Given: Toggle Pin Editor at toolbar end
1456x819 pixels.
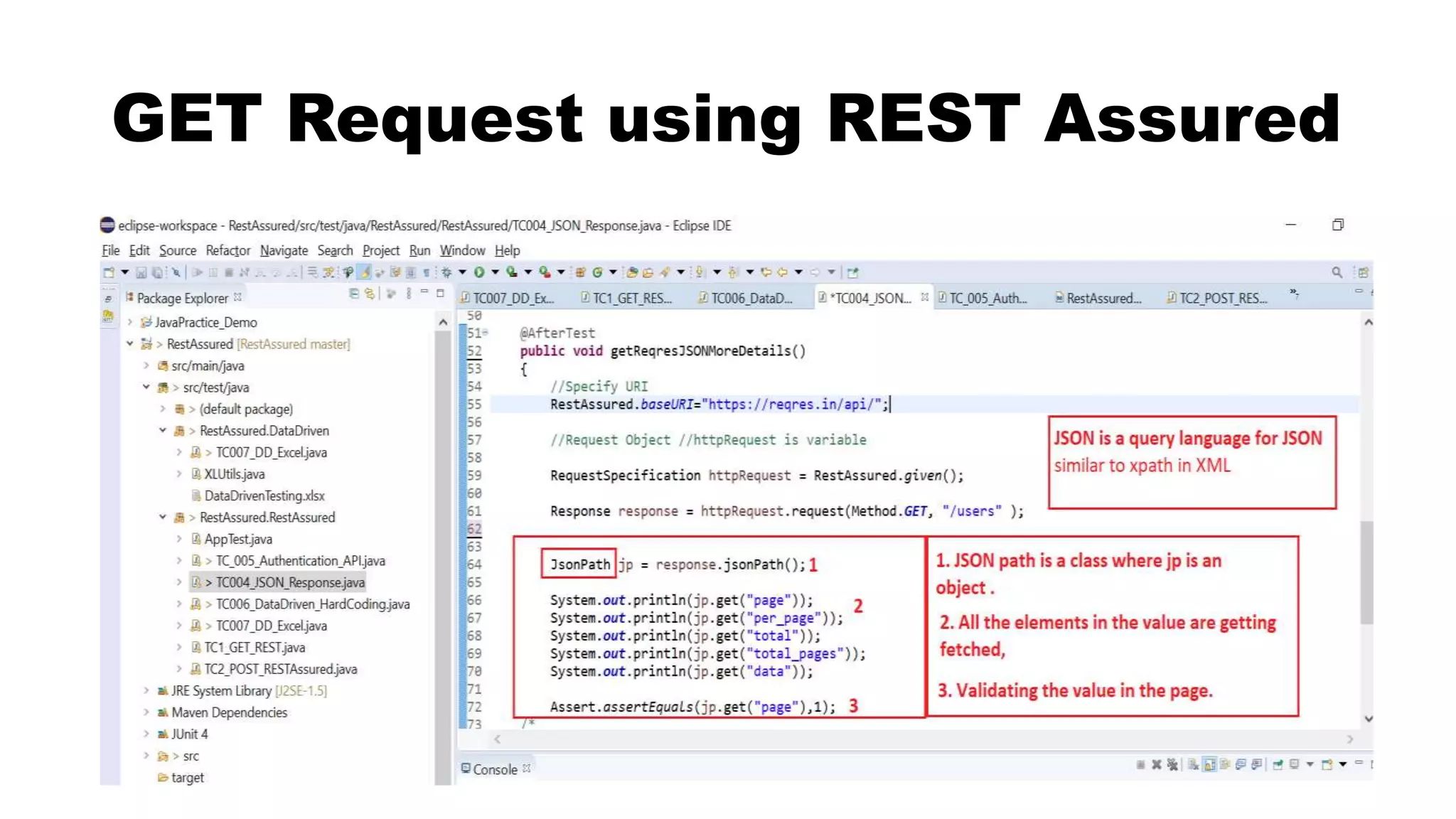Looking at the screenshot, I should 852,272.
